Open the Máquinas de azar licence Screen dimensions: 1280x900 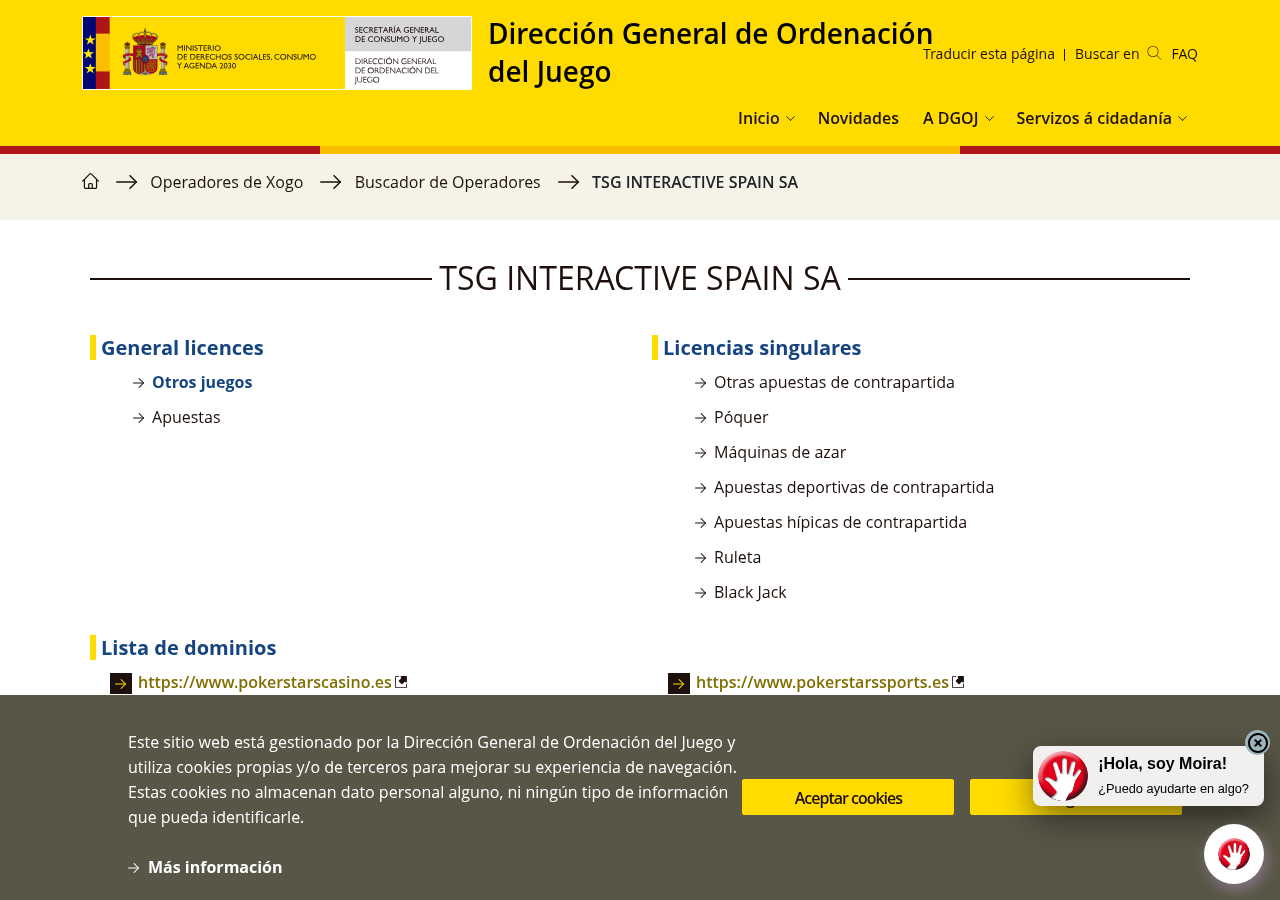pos(780,452)
